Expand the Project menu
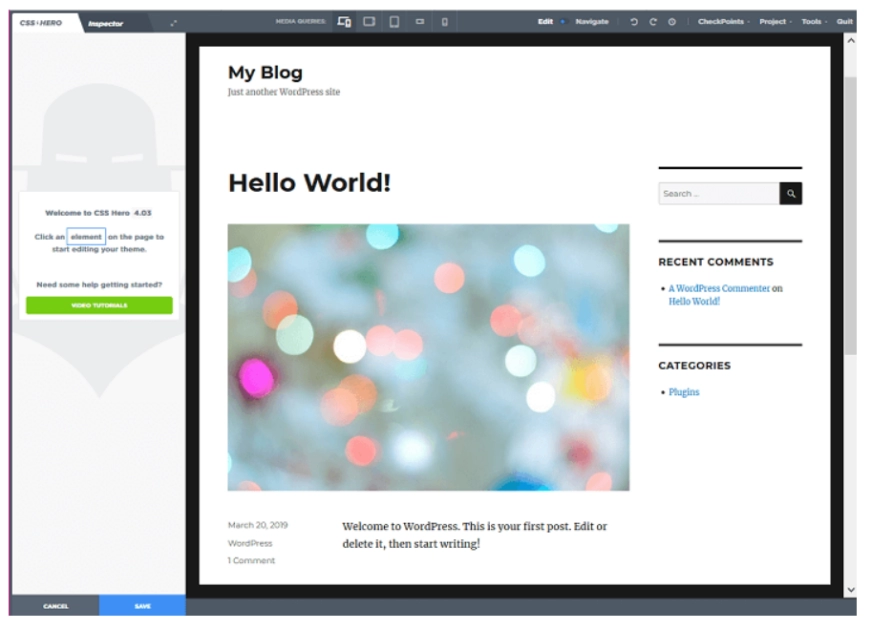Viewport: 871px width, 630px height. [x=773, y=22]
